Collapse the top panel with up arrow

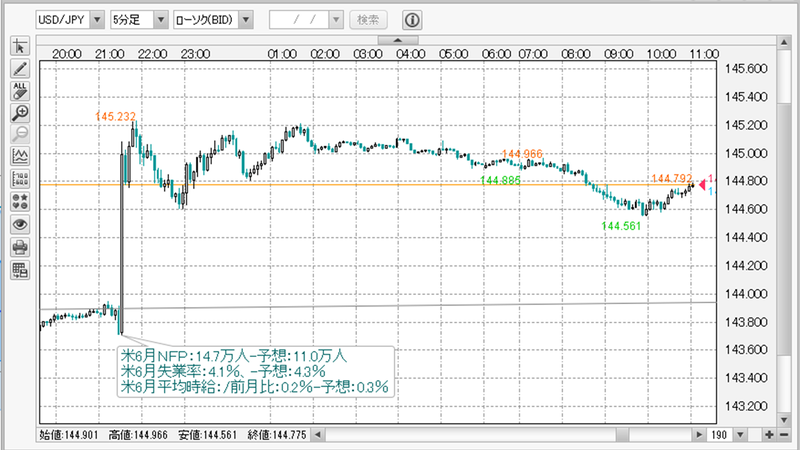coord(398,40)
